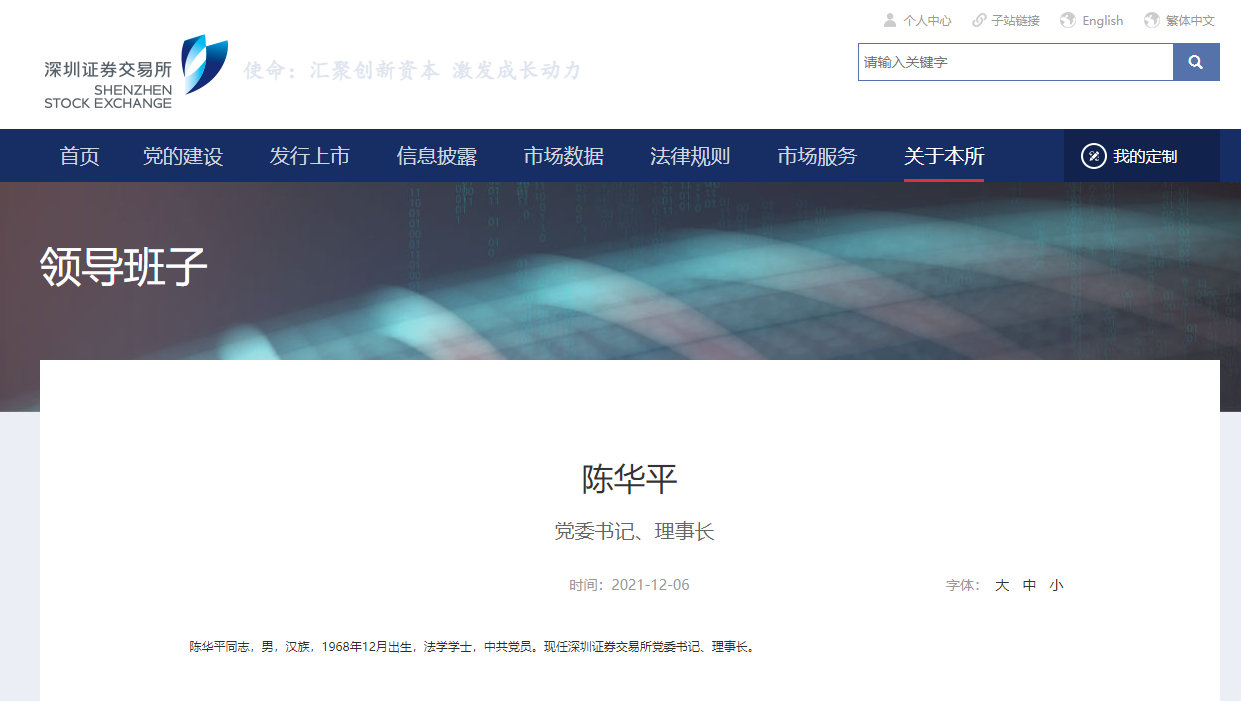Open the 子站链接 sub-site links

[1015, 20]
